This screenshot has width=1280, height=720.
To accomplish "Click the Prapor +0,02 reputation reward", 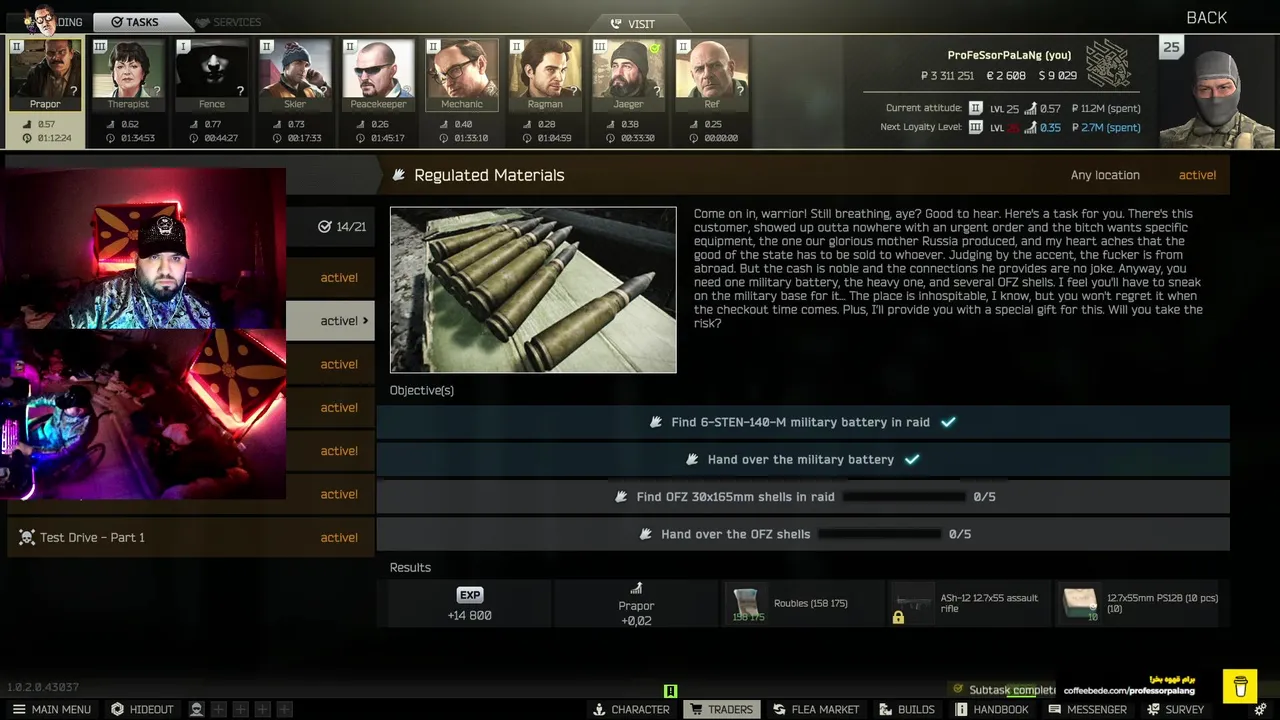I will pos(636,604).
